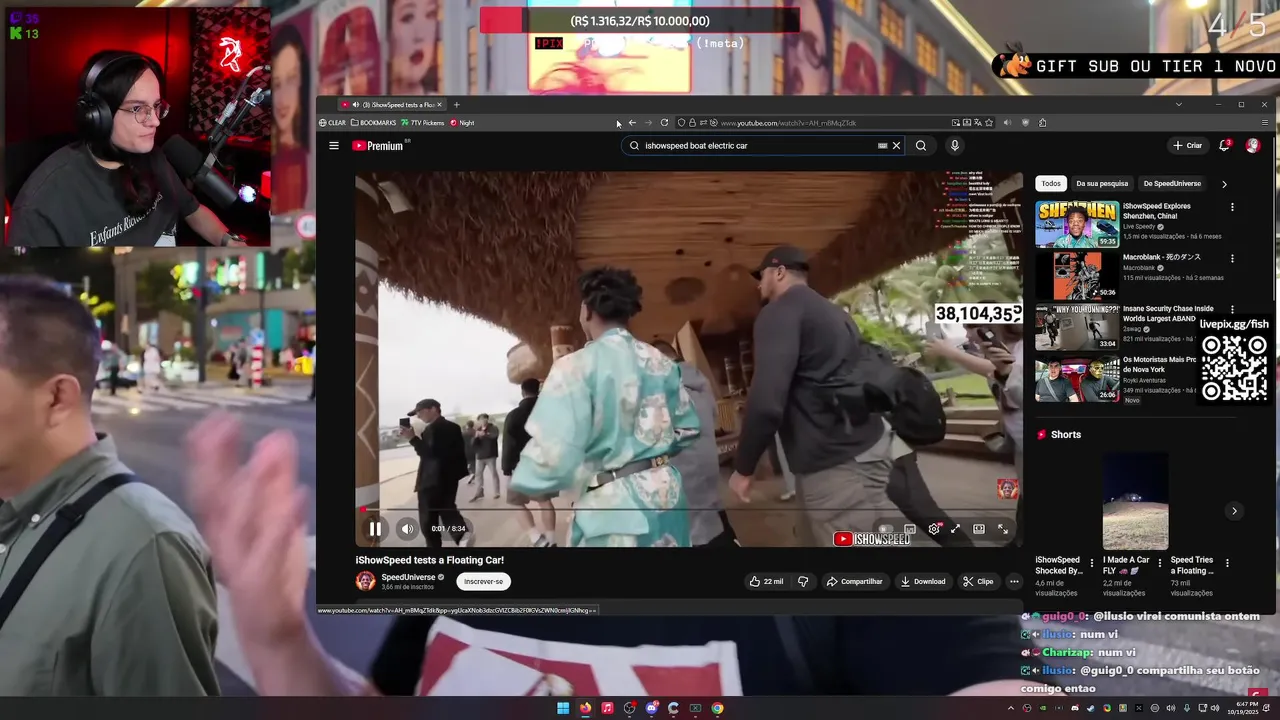Screen dimensions: 1280x720
Task: Show more filter chips with the arrow
Action: coord(1224,184)
